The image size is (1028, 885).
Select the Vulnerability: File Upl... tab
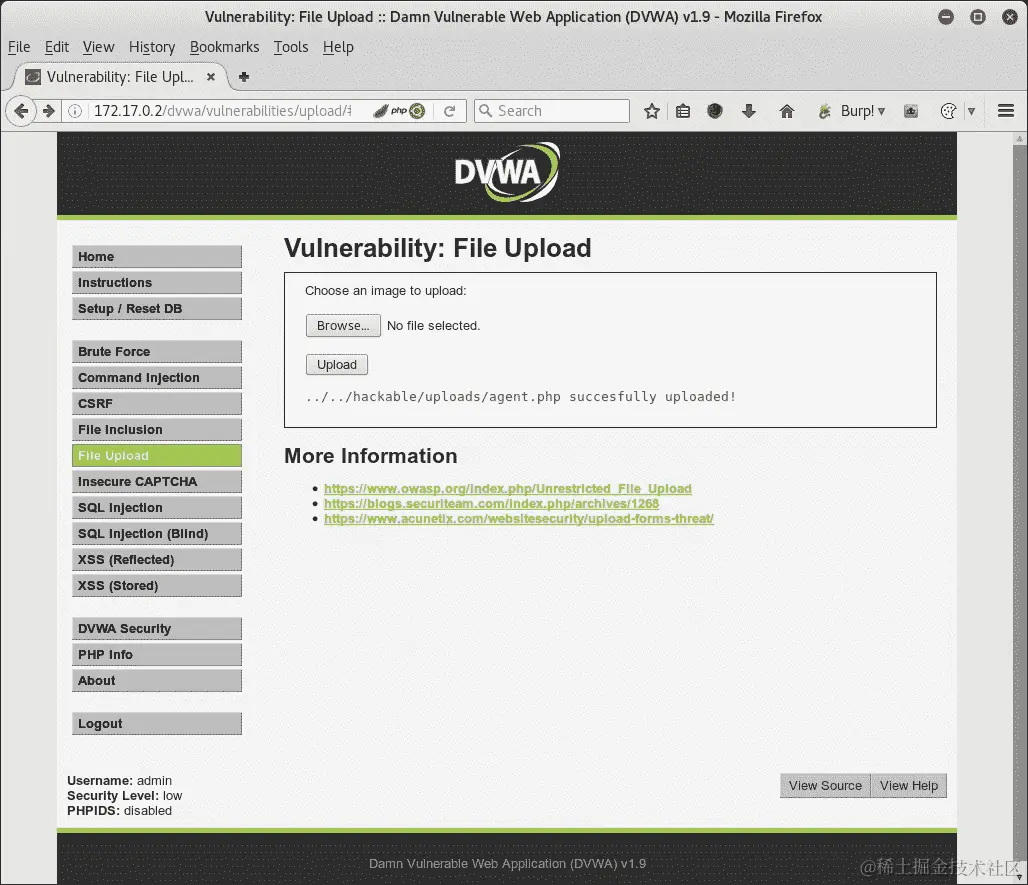click(120, 77)
